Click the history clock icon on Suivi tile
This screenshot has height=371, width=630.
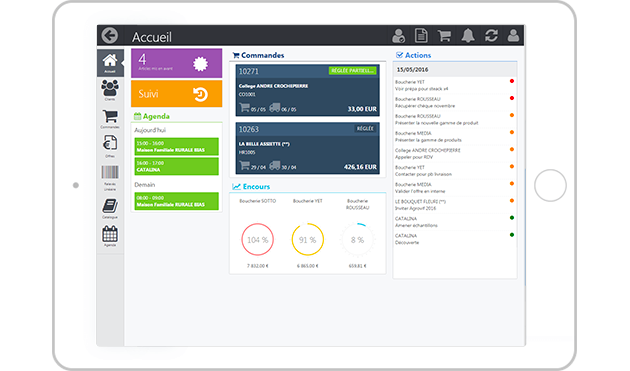200,94
